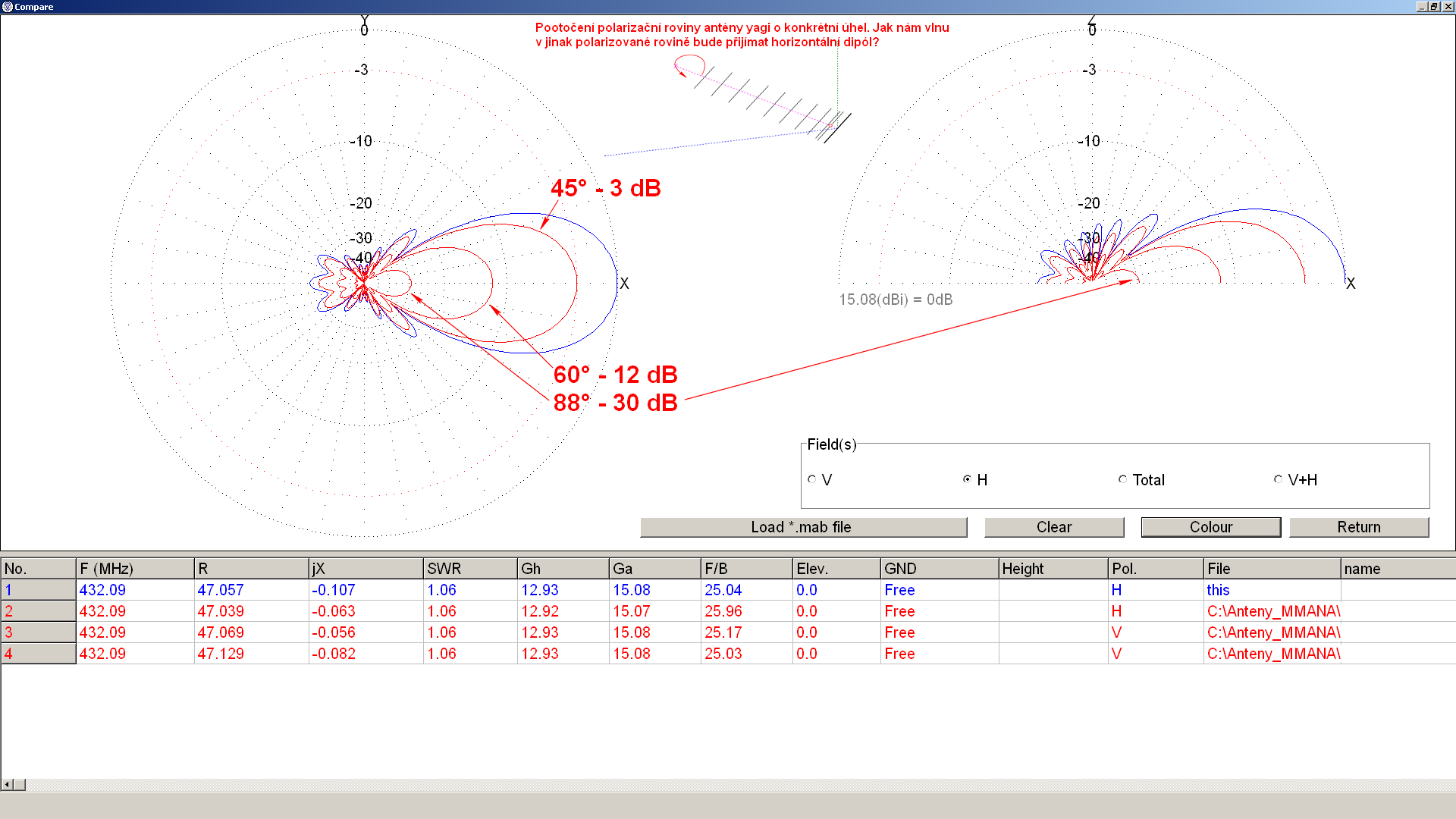Click the Compare window title icon
Image resolution: width=1456 pixels, height=819 pixels.
point(7,7)
